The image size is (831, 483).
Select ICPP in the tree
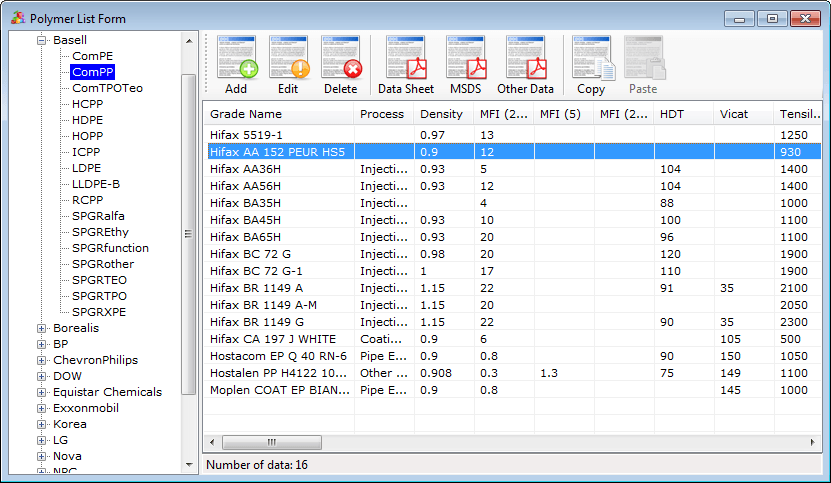click(x=86, y=152)
